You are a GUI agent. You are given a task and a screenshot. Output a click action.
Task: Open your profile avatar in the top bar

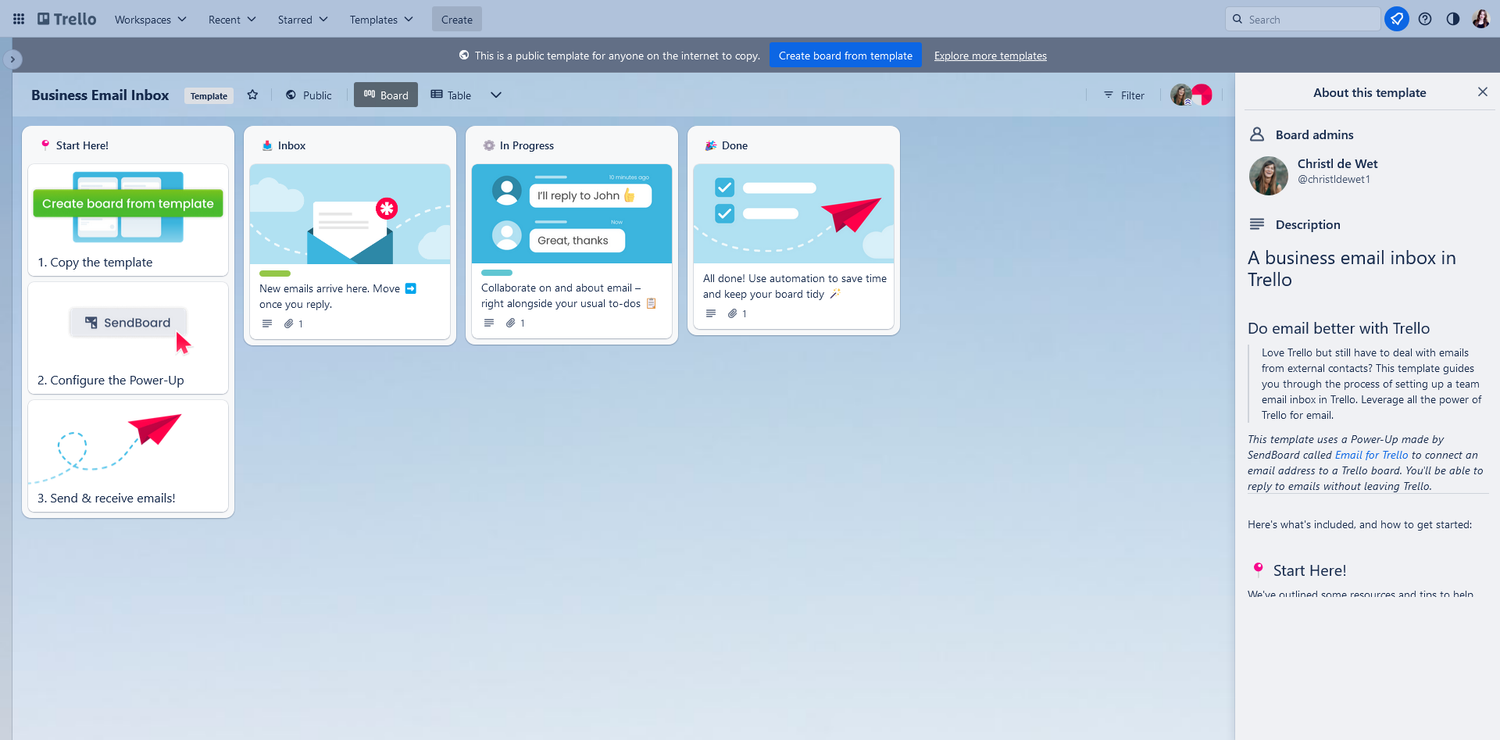coord(1481,18)
